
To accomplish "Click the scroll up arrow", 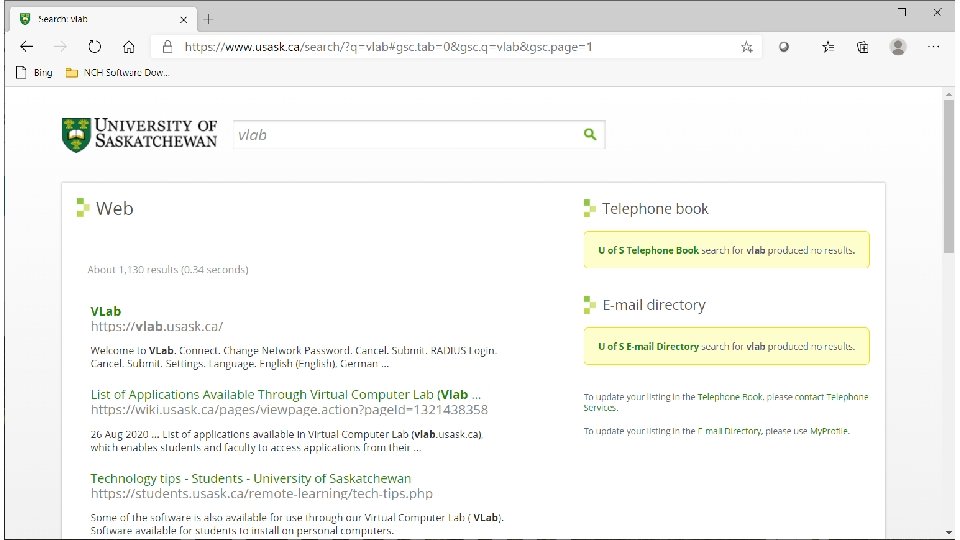I will [949, 94].
